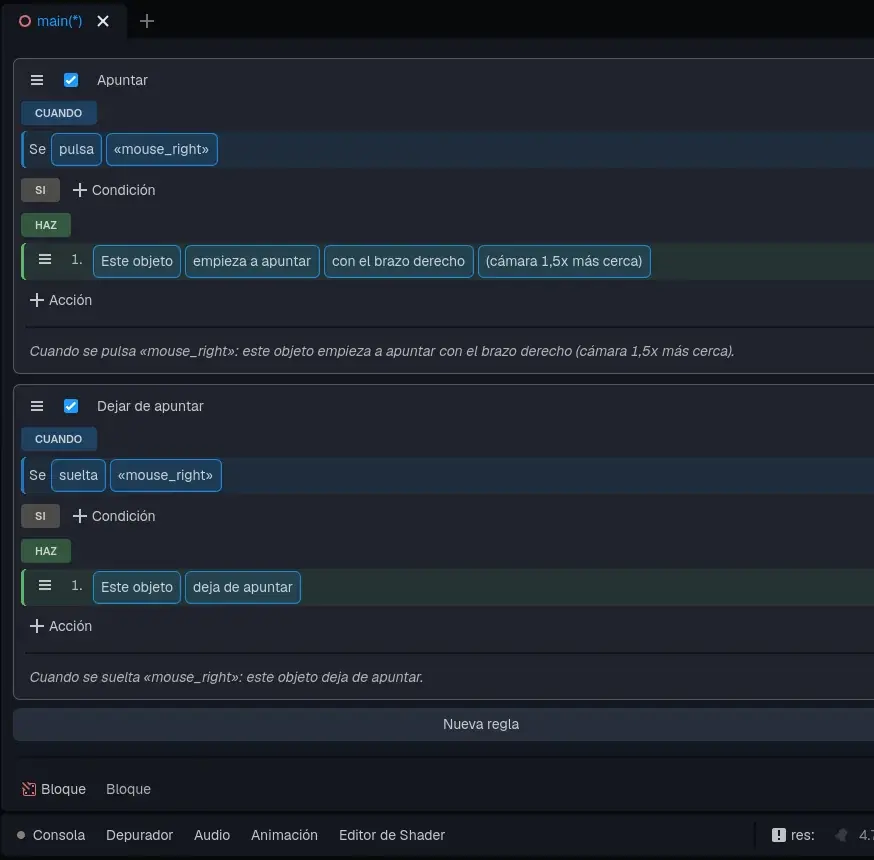Change the pulsa trigger type

click(76, 149)
